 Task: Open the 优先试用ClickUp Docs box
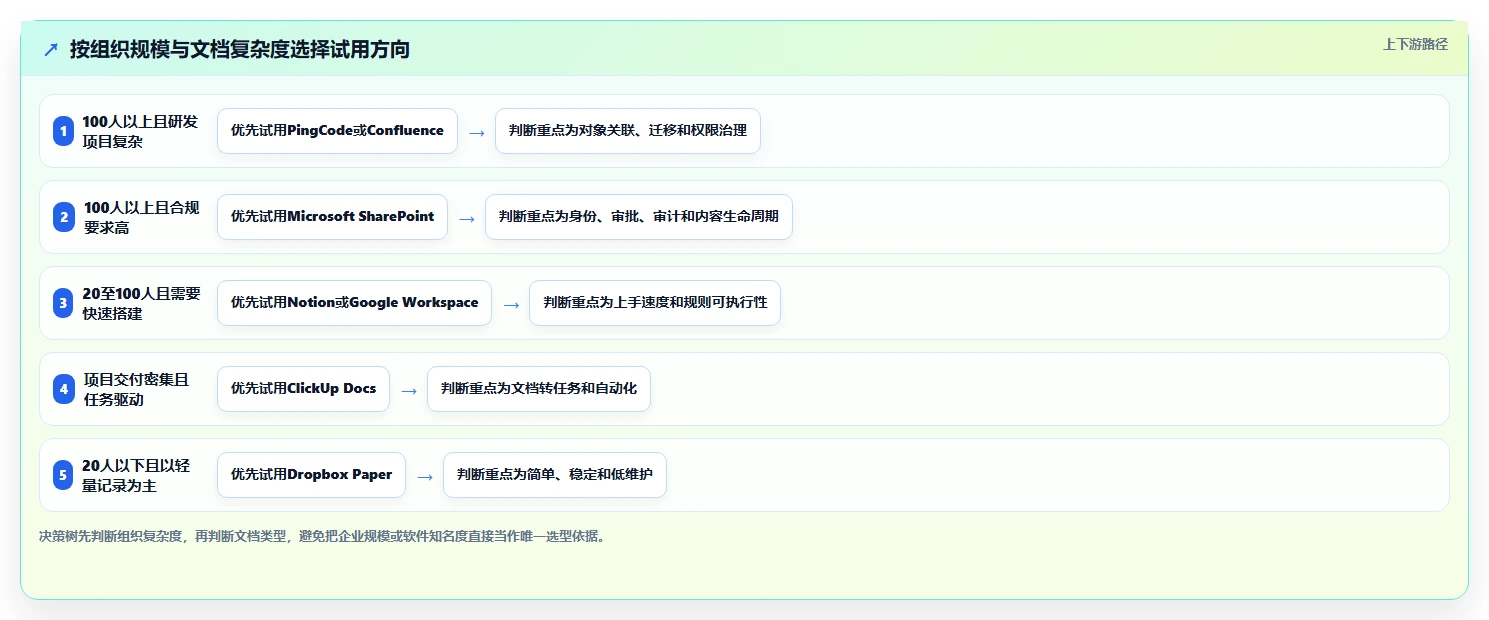coord(303,389)
